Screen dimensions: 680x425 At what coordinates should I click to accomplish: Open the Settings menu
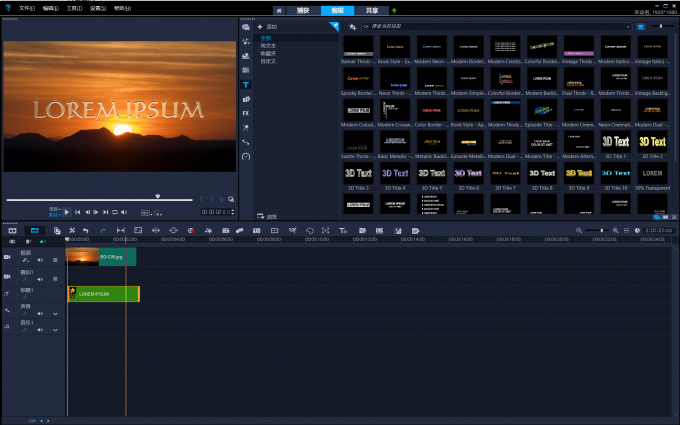point(98,8)
